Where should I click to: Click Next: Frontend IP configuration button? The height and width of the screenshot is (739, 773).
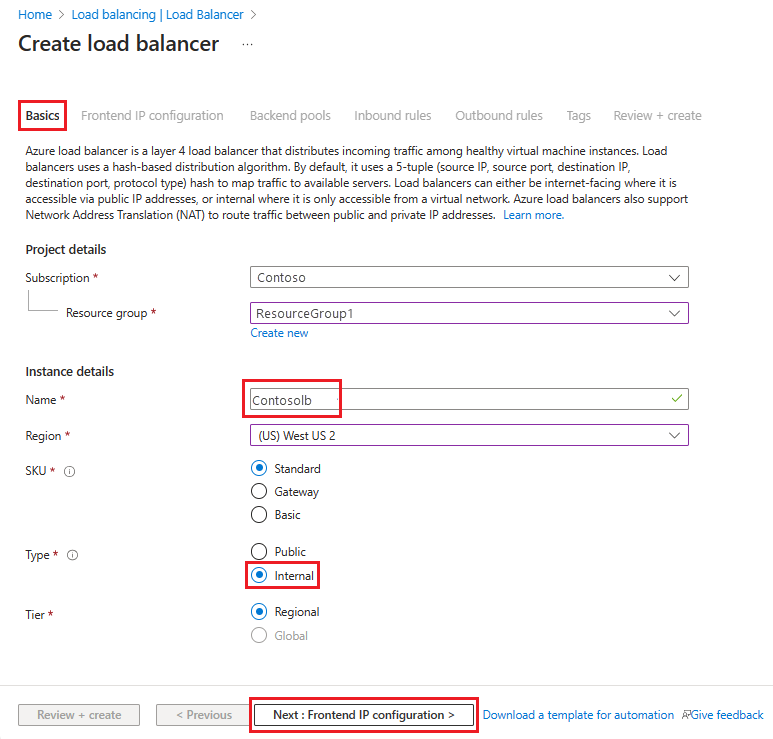(x=363, y=715)
